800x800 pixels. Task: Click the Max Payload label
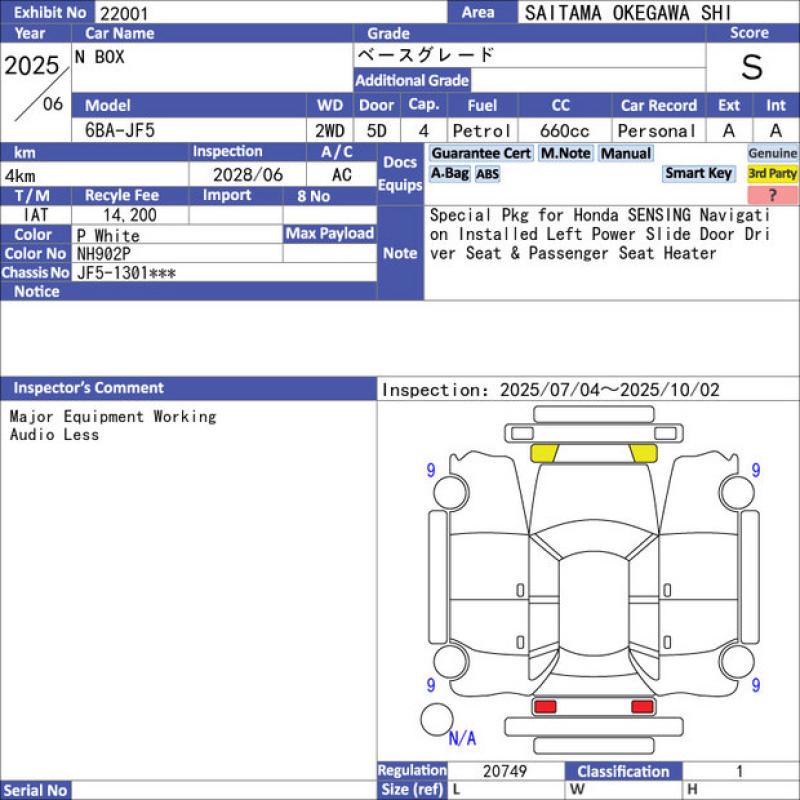tap(330, 234)
